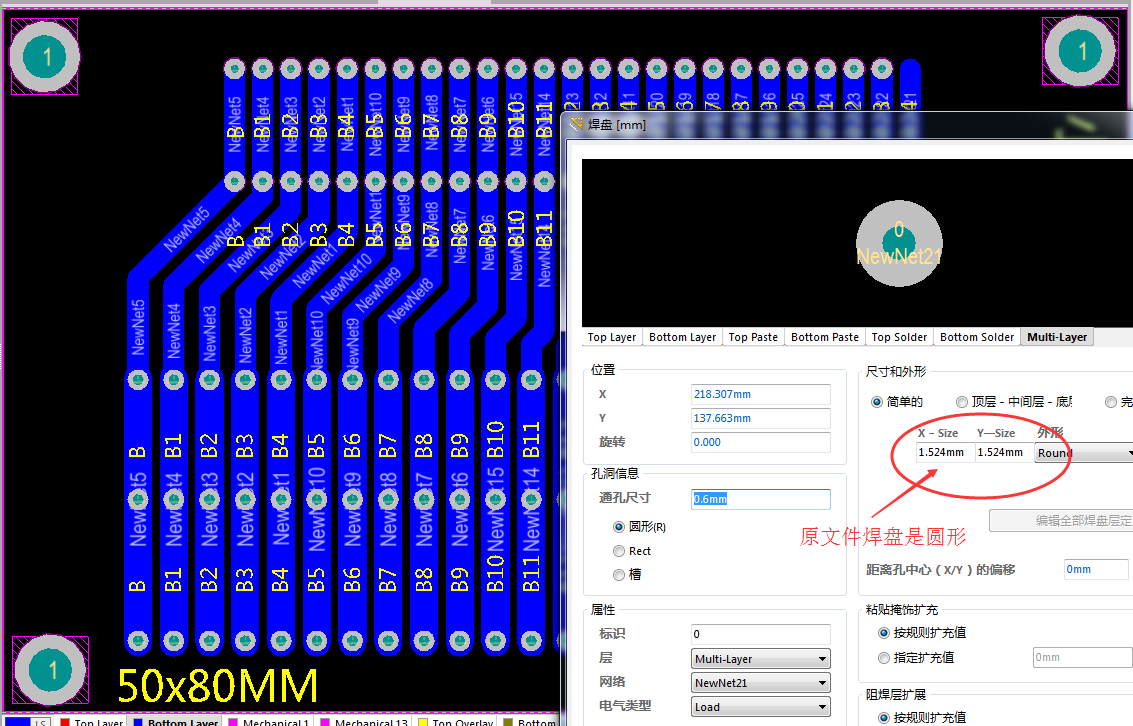The image size is (1133, 726).
Task: Click the yellow Top Overlay color swatch
Action: click(423, 721)
